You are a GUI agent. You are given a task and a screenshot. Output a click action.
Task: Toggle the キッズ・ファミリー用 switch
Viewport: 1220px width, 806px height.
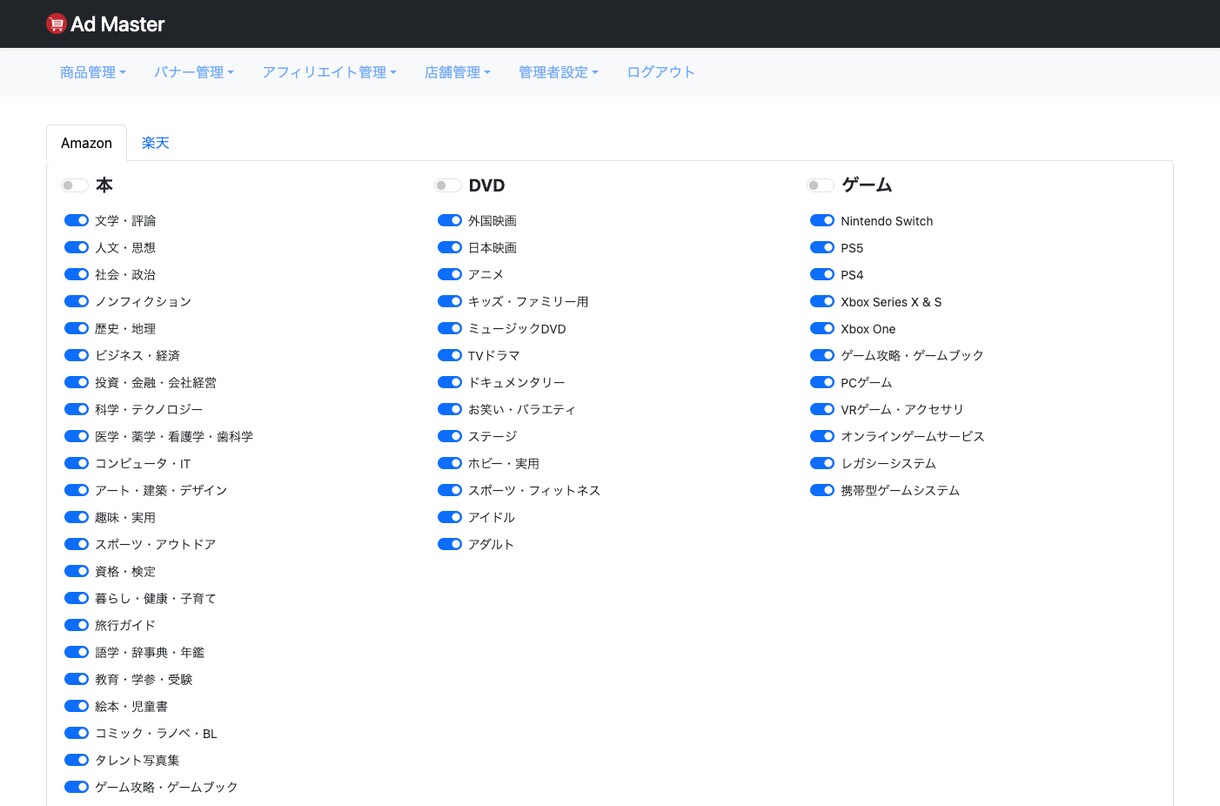point(450,301)
